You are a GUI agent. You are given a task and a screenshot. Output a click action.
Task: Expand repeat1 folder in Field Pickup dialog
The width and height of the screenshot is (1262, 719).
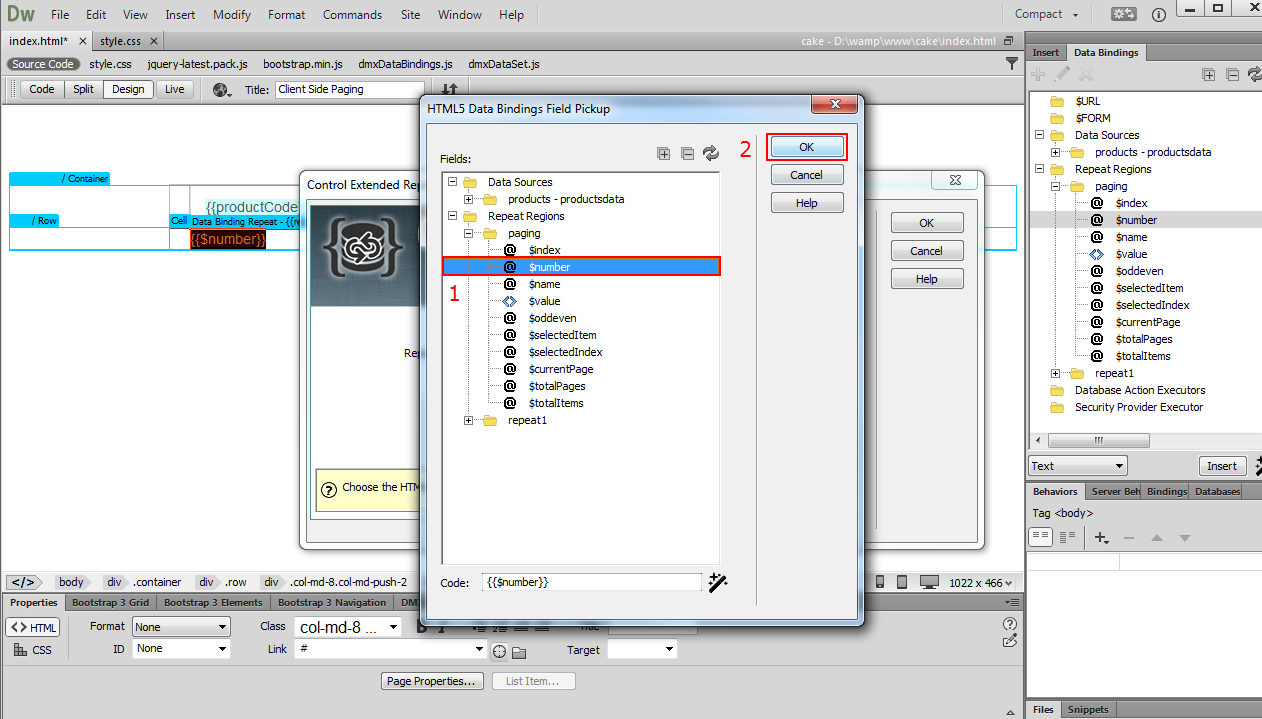click(x=469, y=420)
